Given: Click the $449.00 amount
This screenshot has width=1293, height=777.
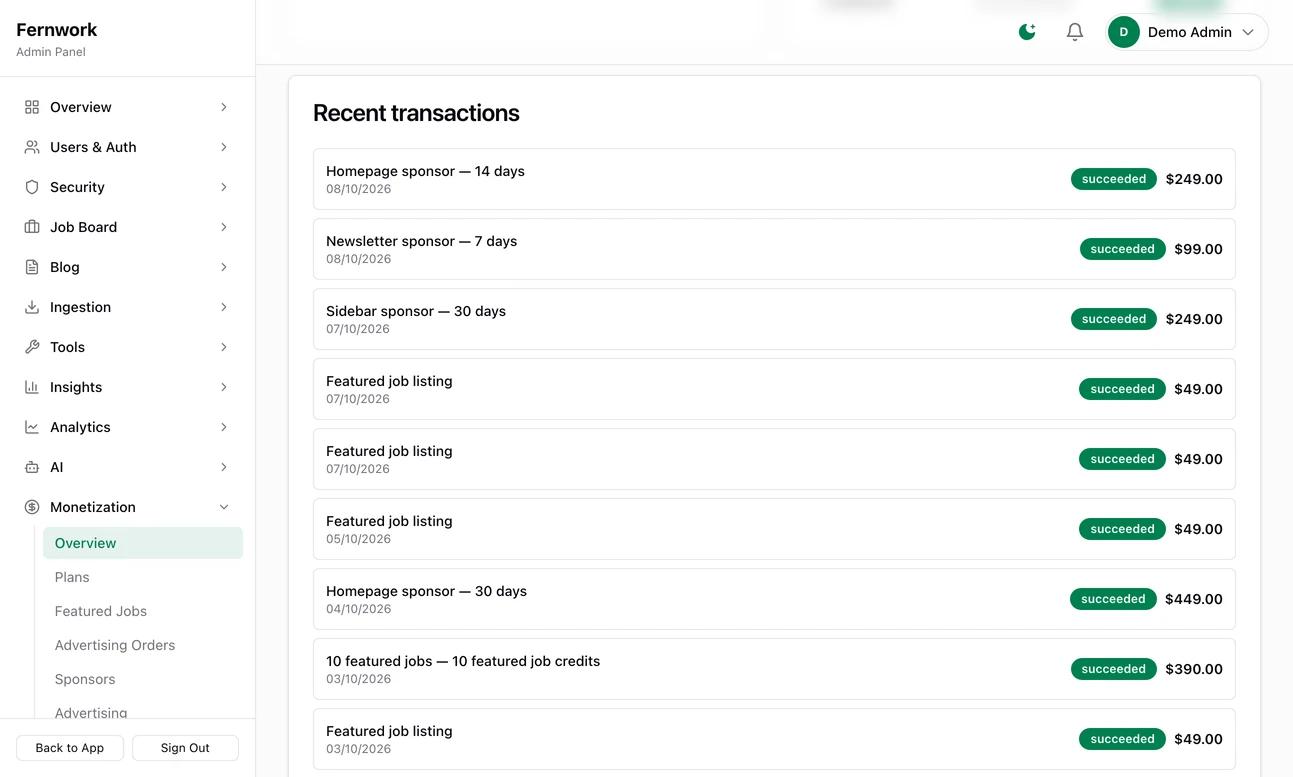Looking at the screenshot, I should click(1194, 599).
